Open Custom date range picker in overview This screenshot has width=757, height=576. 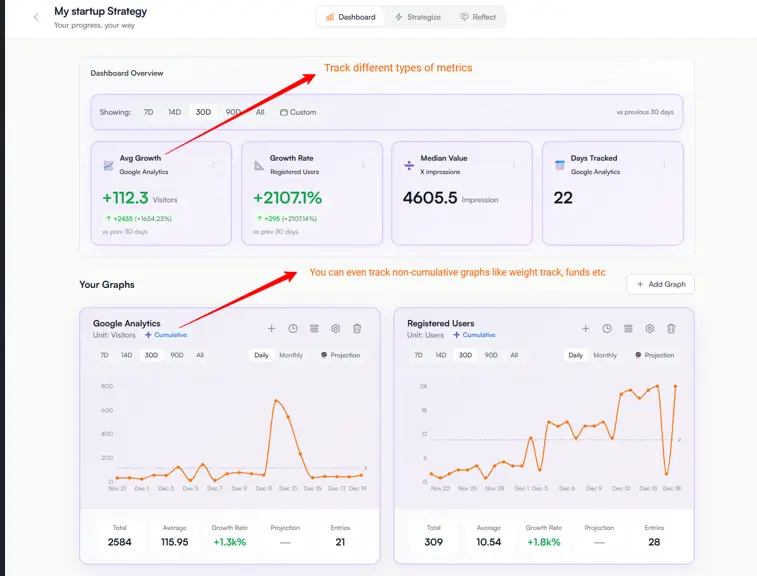coord(298,112)
